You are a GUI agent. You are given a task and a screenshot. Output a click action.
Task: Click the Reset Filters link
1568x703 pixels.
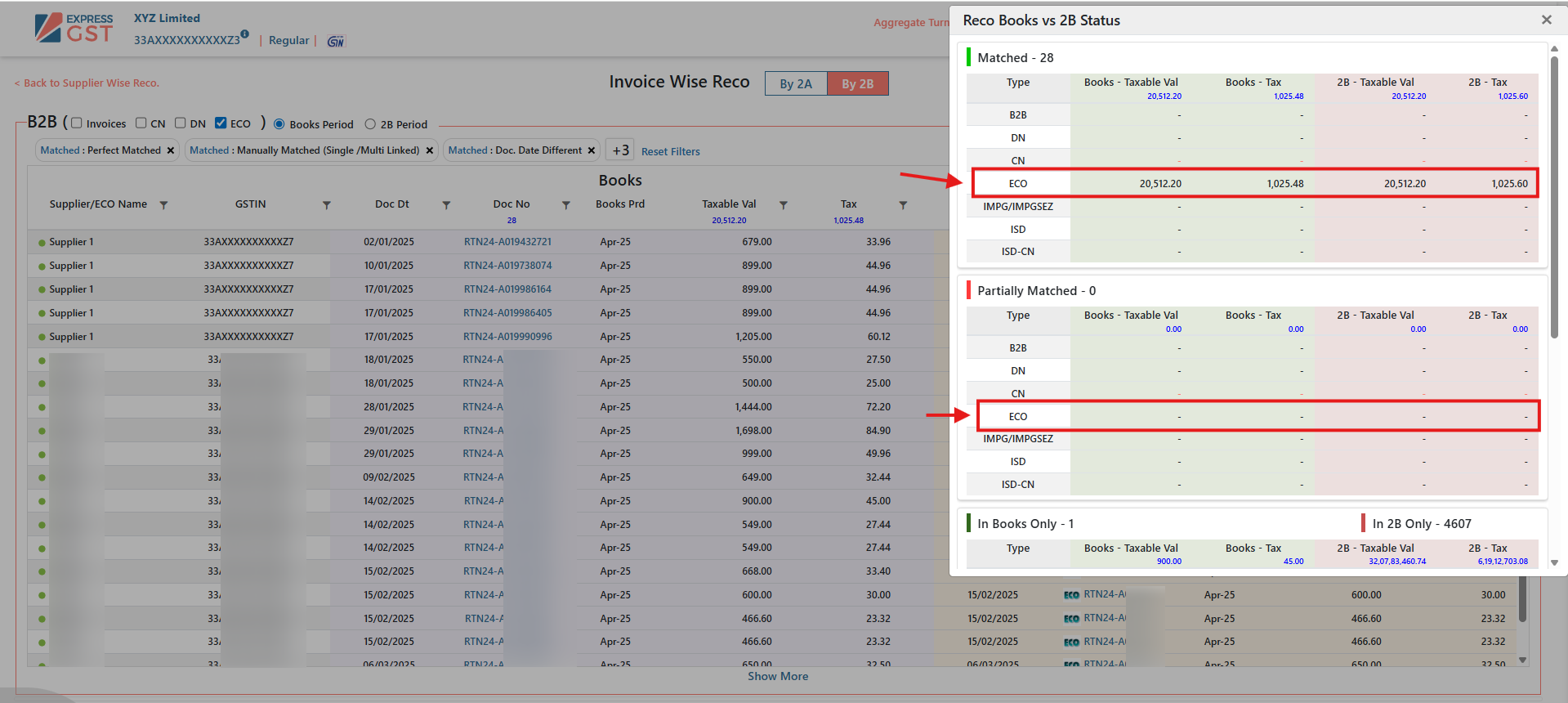670,151
